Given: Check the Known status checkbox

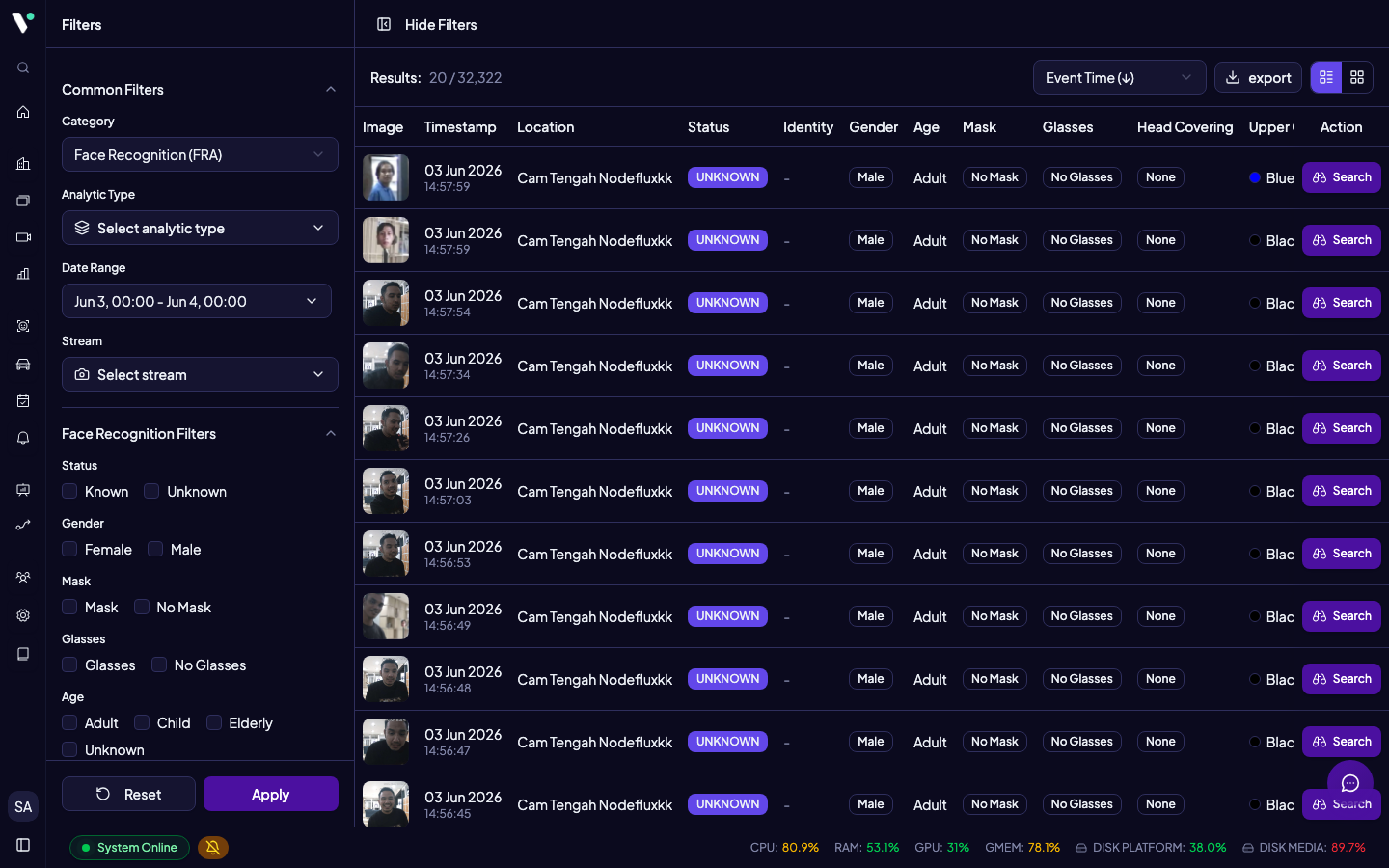Looking at the screenshot, I should click(69, 491).
